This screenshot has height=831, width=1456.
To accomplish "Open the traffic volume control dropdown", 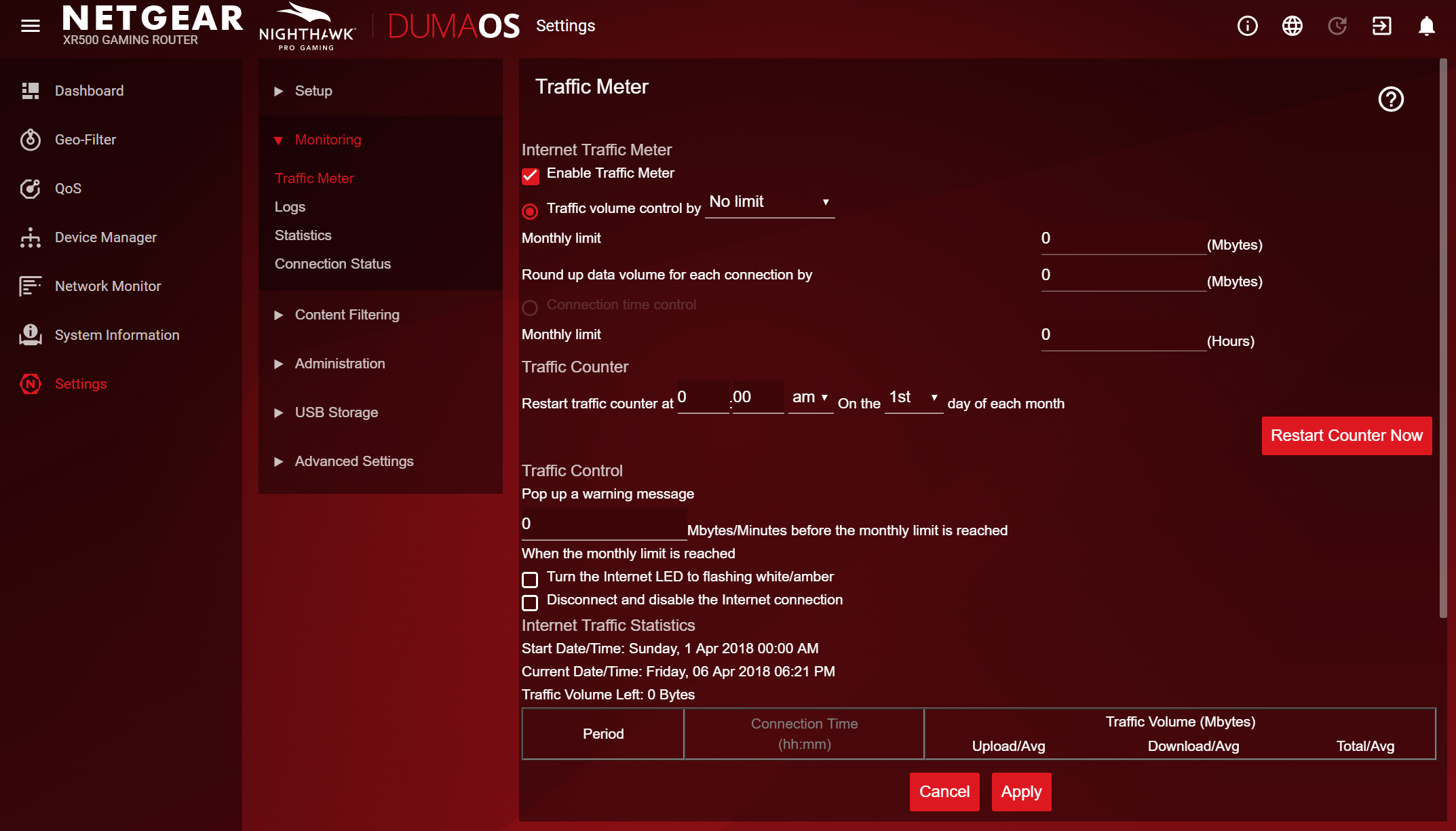I will 769,202.
